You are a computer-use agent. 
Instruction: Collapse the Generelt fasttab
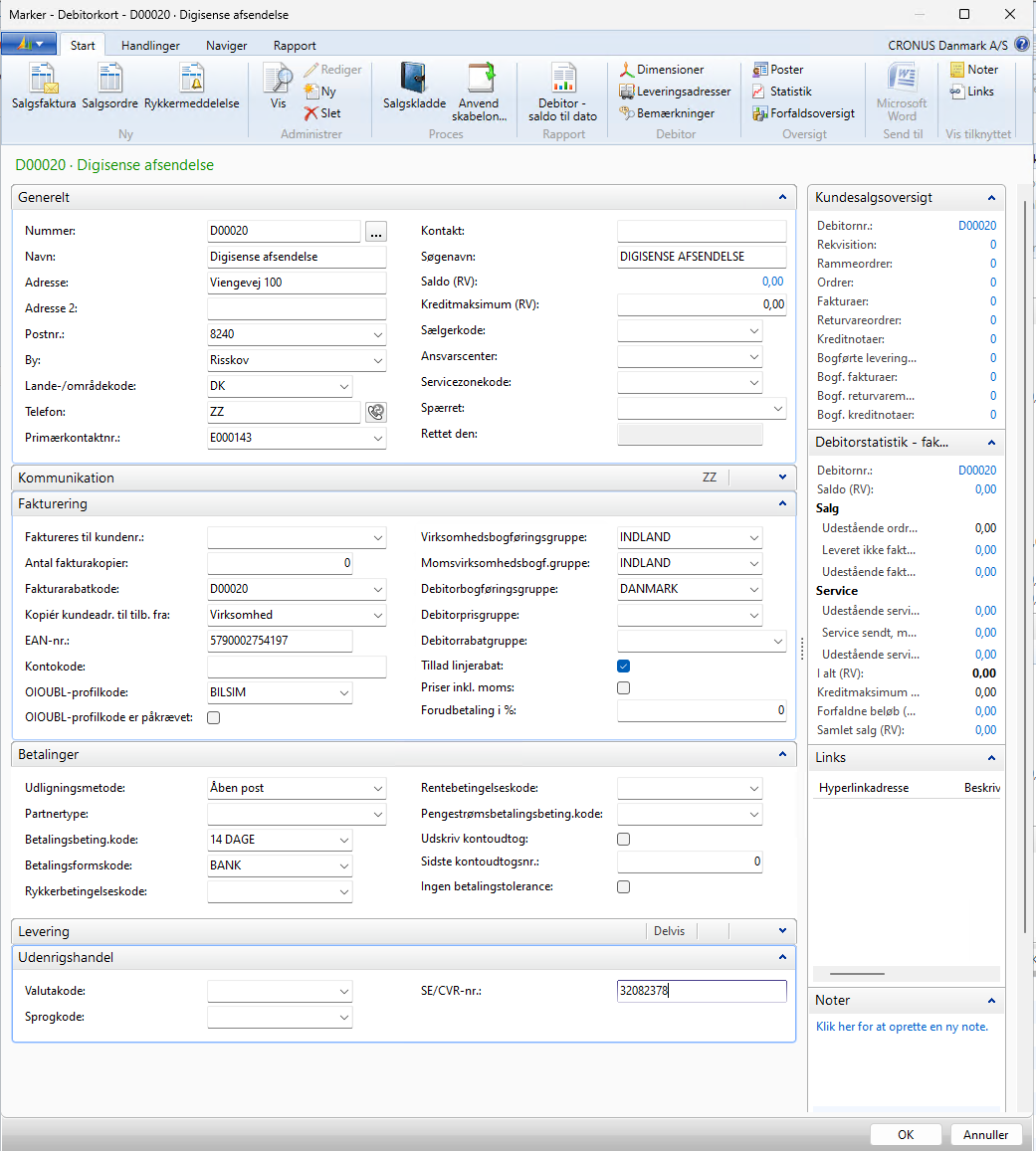[x=782, y=197]
